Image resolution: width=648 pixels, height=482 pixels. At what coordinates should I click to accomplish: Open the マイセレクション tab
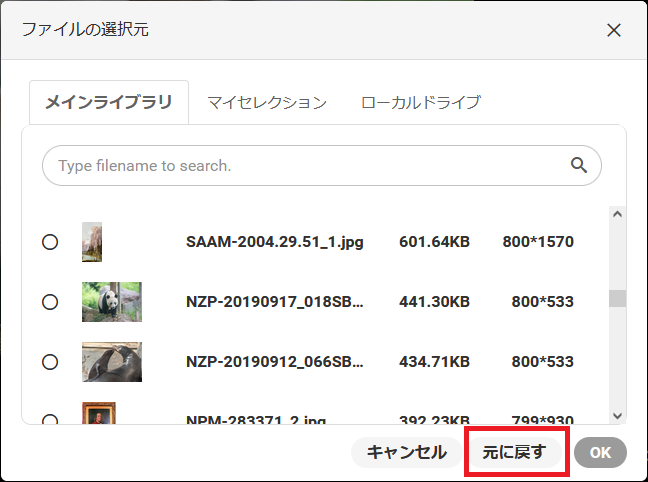point(267,102)
